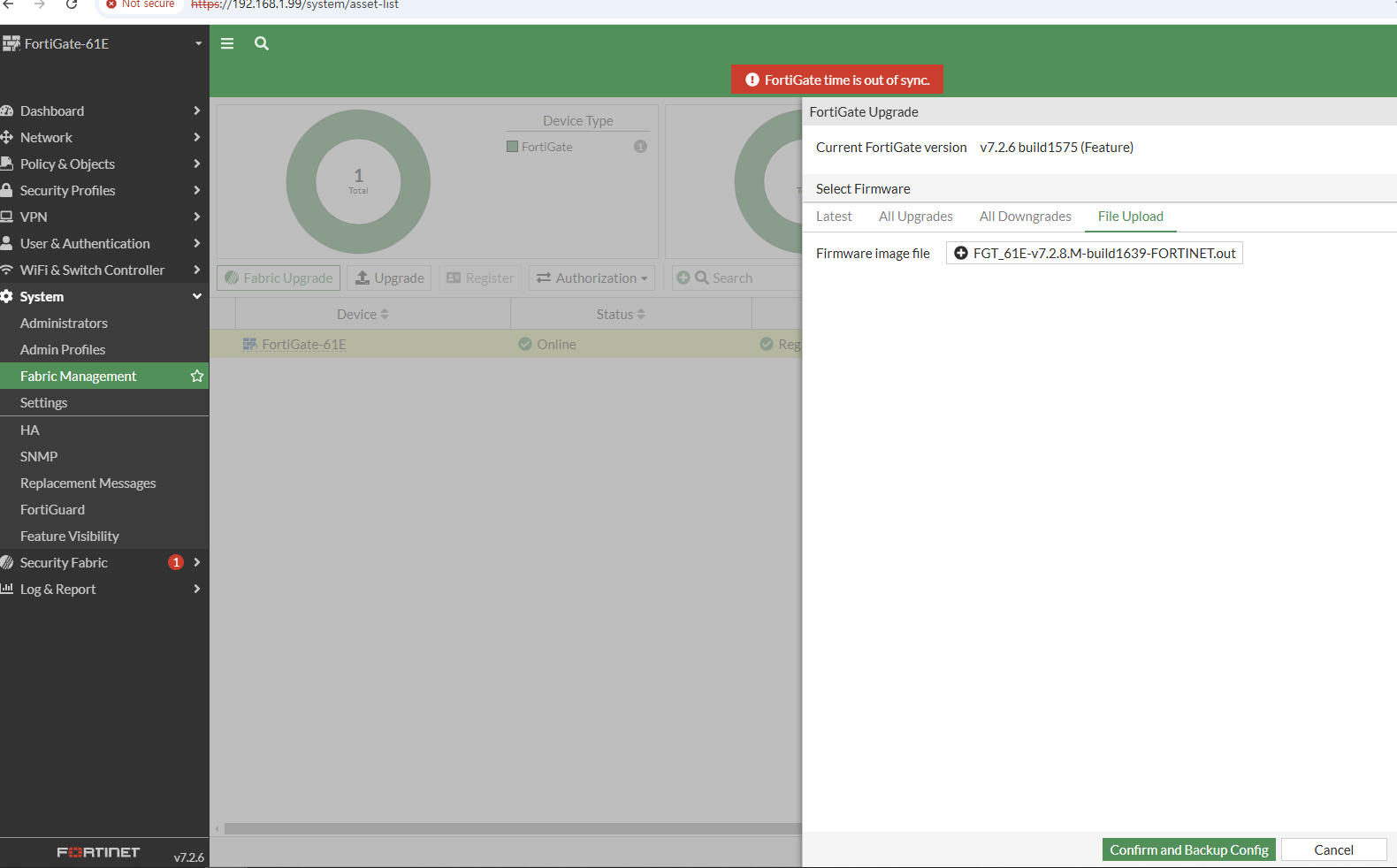Click the FortiGate-61E device icon in table row

tap(250, 344)
